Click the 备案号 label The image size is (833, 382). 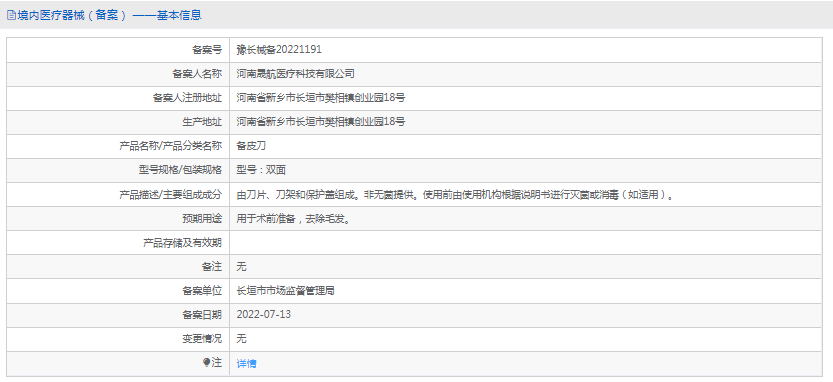[207, 50]
